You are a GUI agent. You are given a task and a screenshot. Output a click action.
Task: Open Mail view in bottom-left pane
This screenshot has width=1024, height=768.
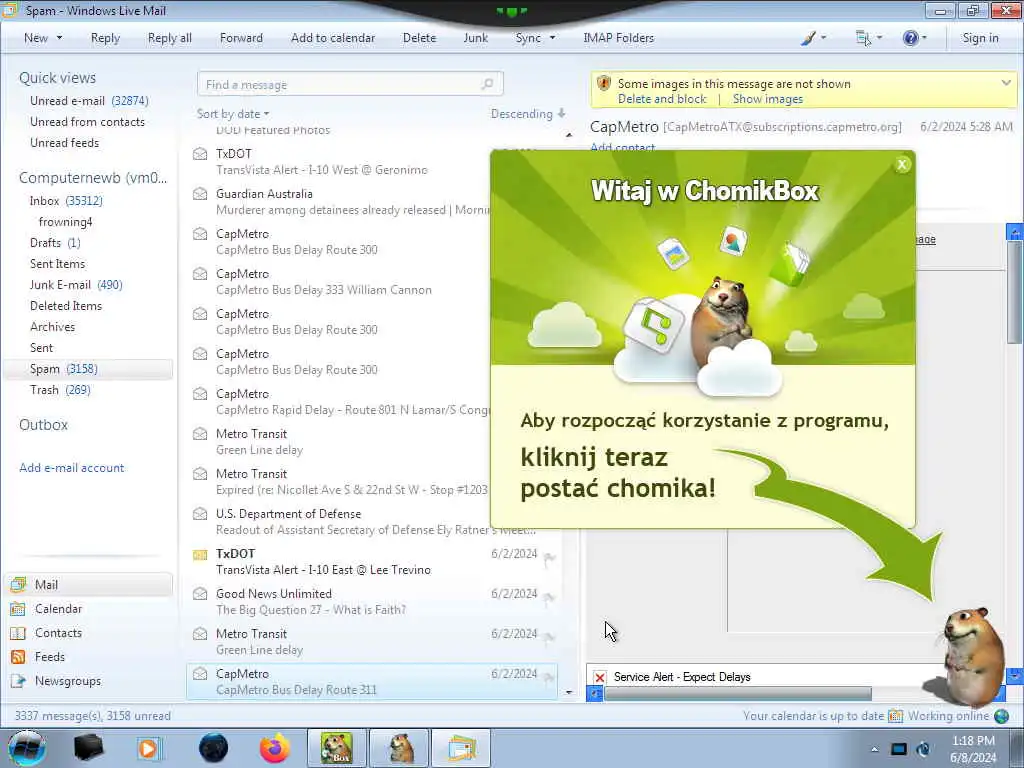click(x=89, y=584)
